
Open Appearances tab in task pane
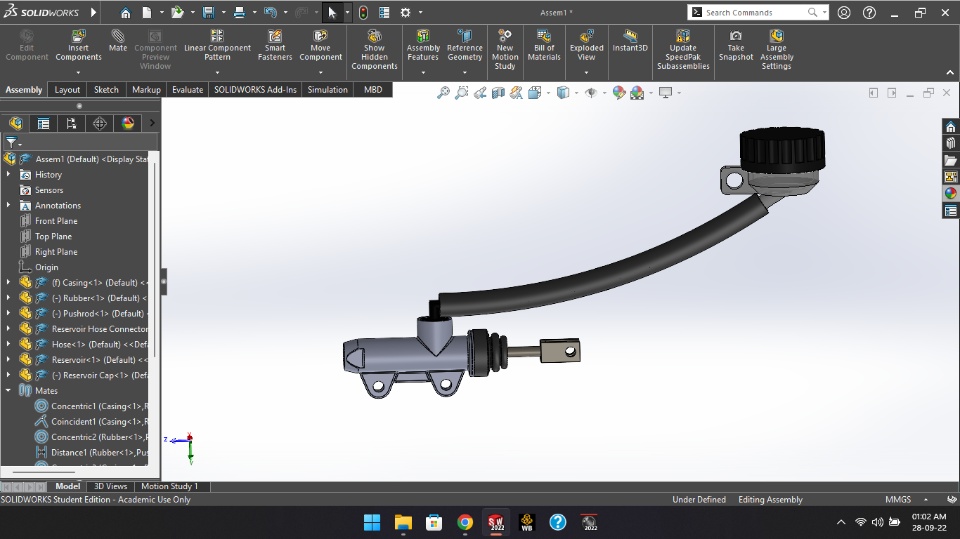[950, 194]
